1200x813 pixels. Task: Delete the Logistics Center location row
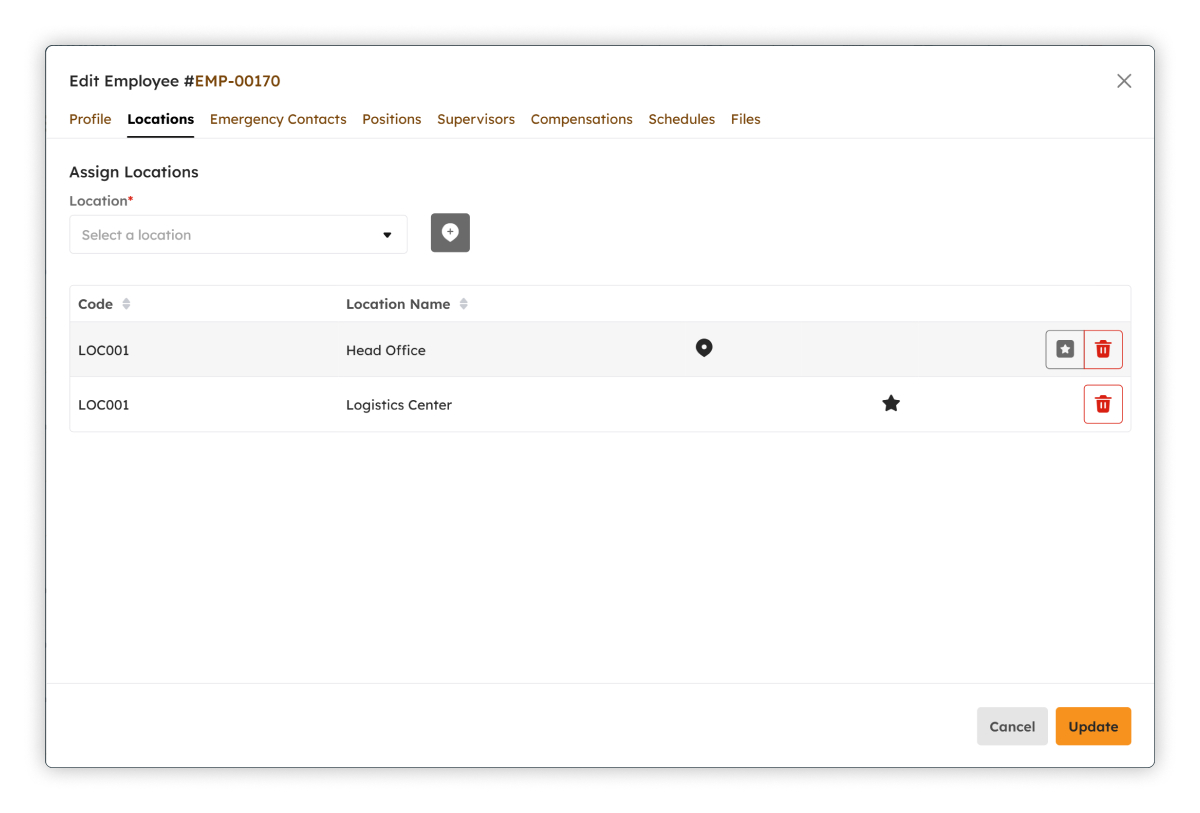point(1103,404)
